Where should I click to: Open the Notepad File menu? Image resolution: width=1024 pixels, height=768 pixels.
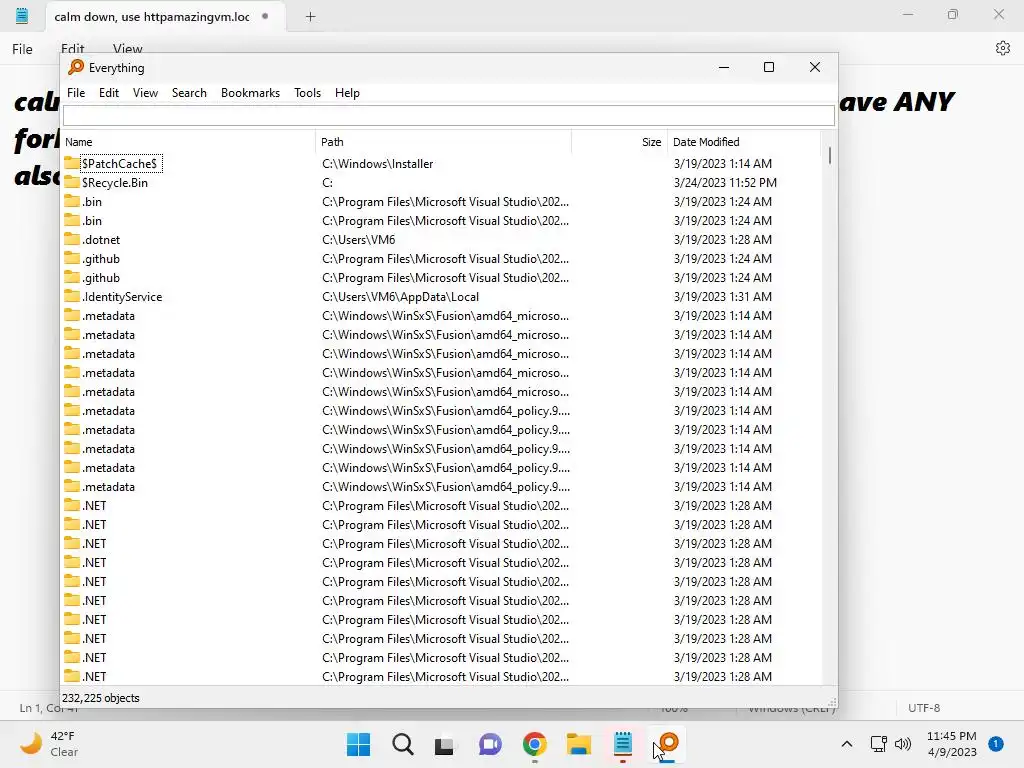pyautogui.click(x=22, y=49)
